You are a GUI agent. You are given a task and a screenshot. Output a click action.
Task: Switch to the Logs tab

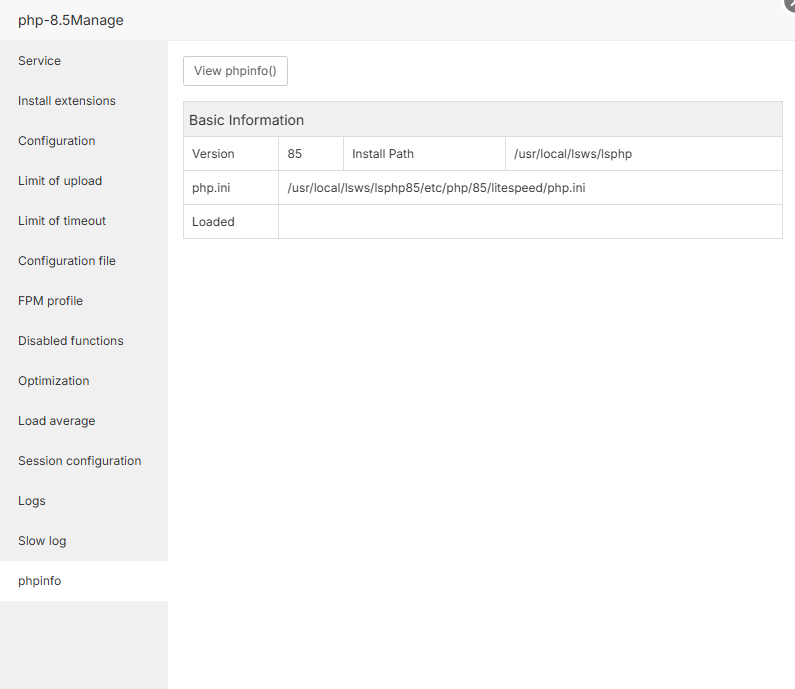(32, 501)
